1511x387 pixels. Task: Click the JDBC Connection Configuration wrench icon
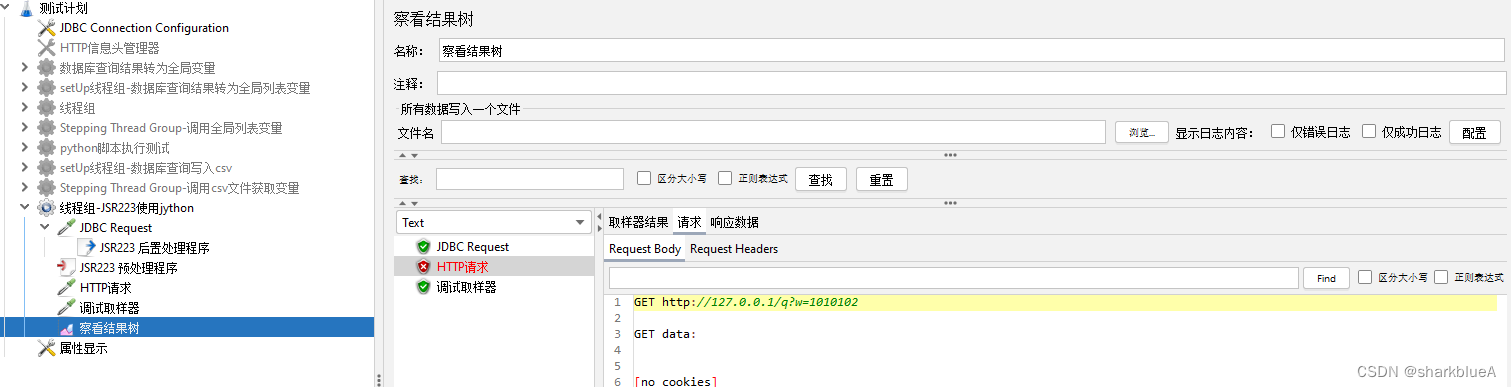[x=46, y=28]
